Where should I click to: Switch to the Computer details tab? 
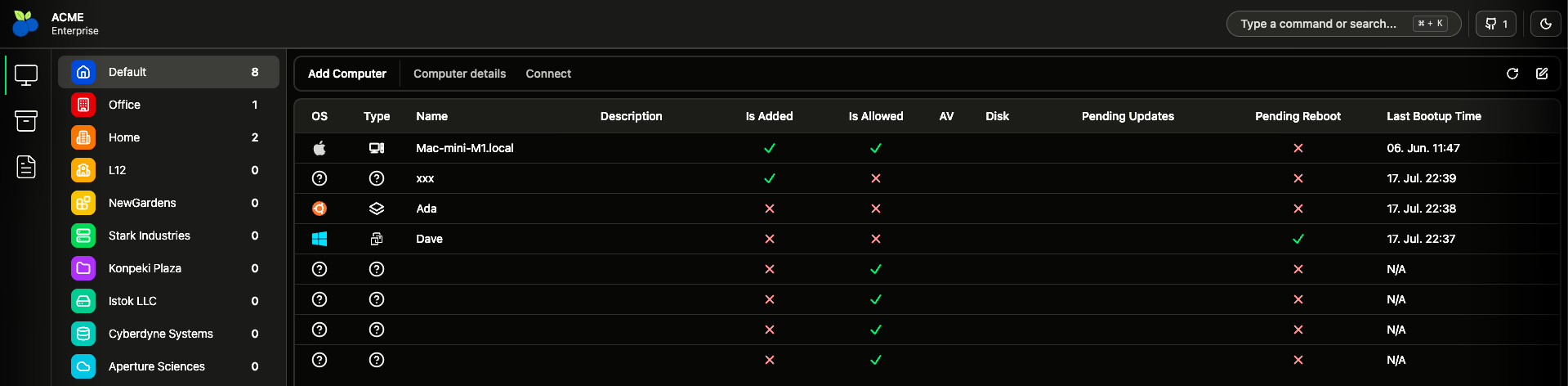click(459, 74)
